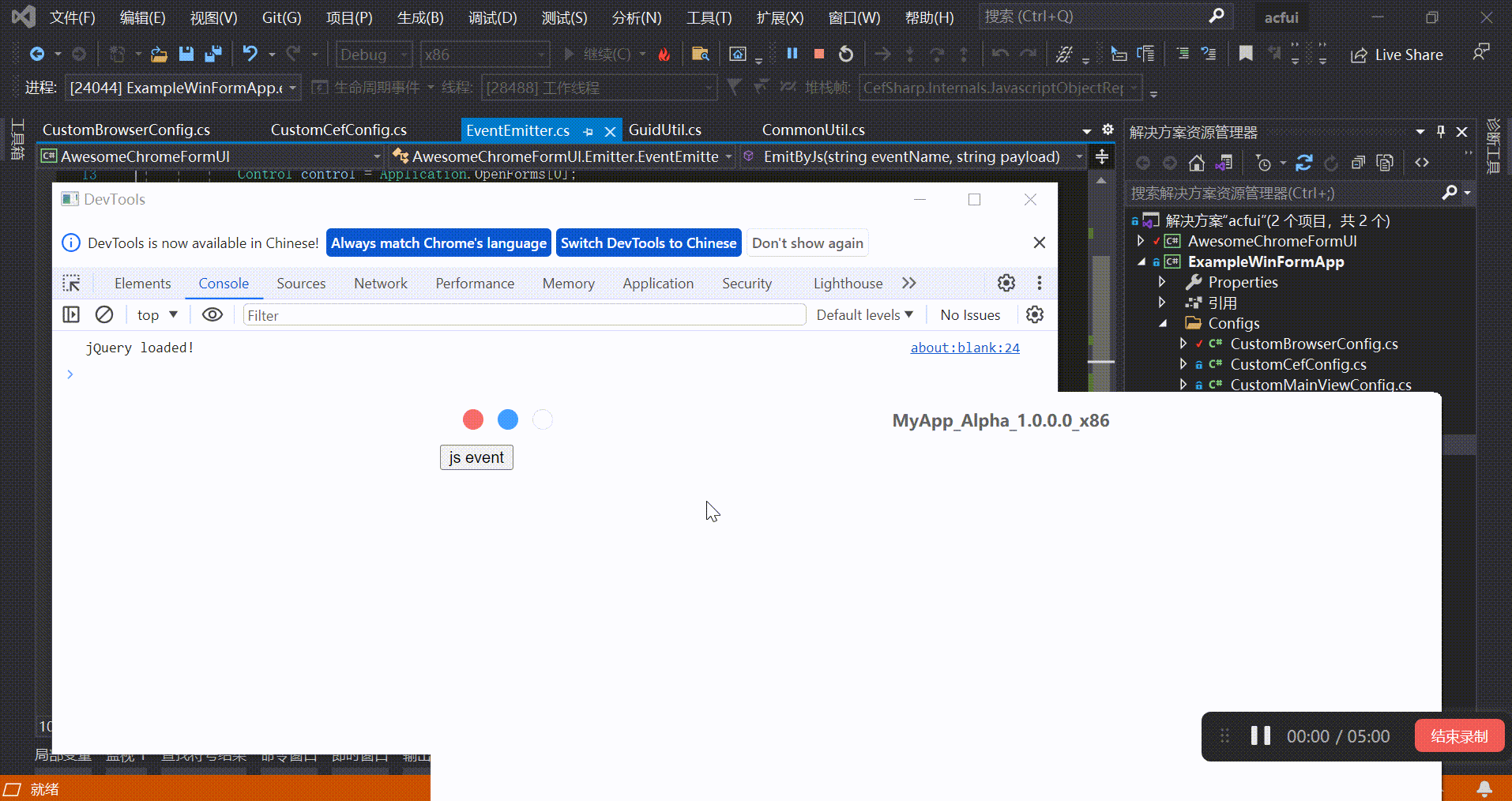Open the about:blank:24 source link

(x=965, y=348)
